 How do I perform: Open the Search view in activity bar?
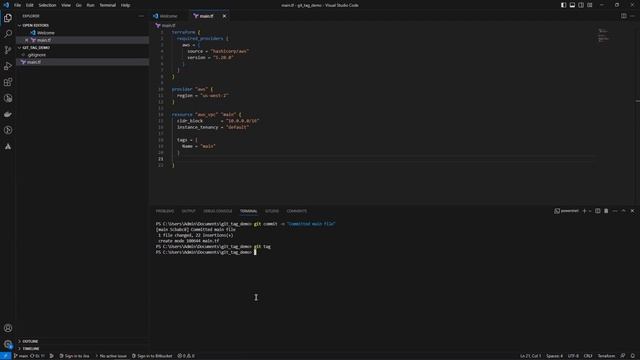(x=8, y=34)
